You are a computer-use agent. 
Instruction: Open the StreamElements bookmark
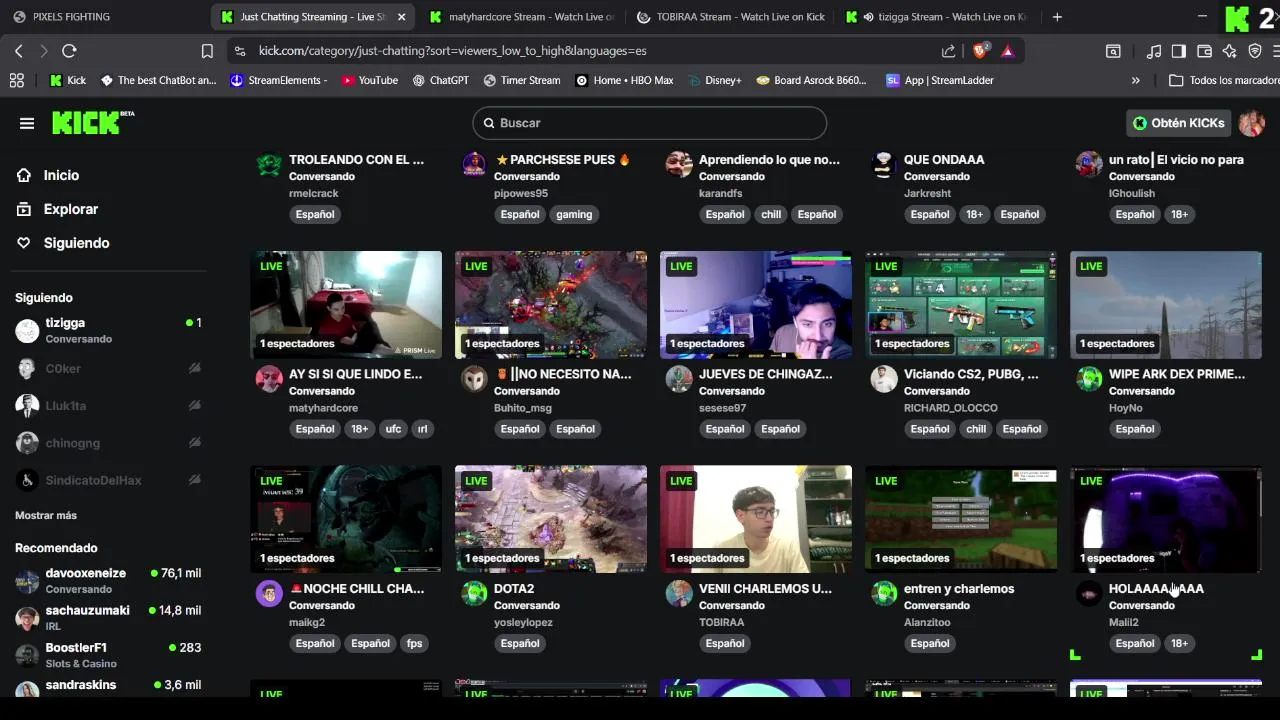[x=279, y=80]
